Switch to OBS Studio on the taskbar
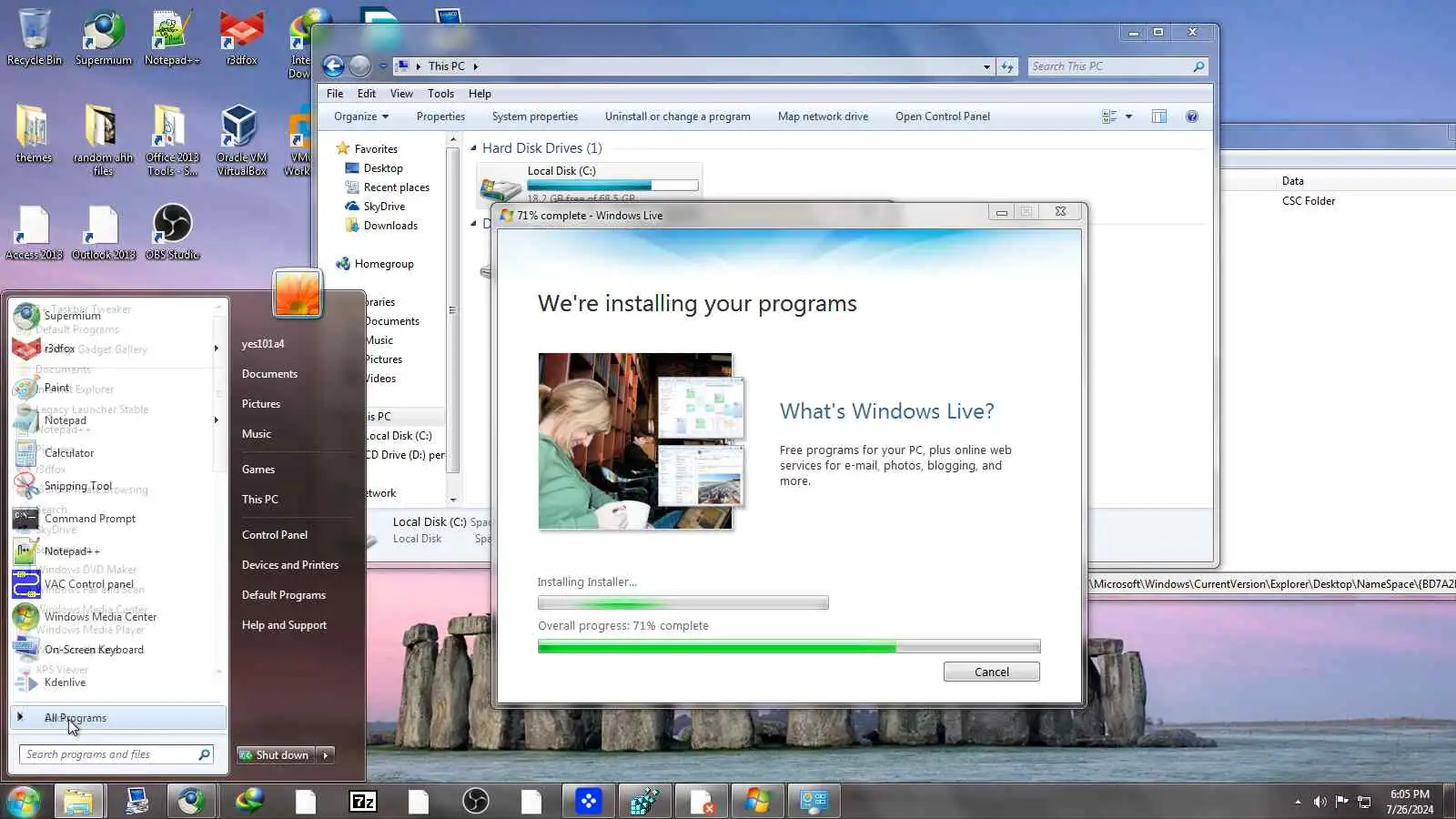The height and width of the screenshot is (819, 1456). pyautogui.click(x=475, y=802)
